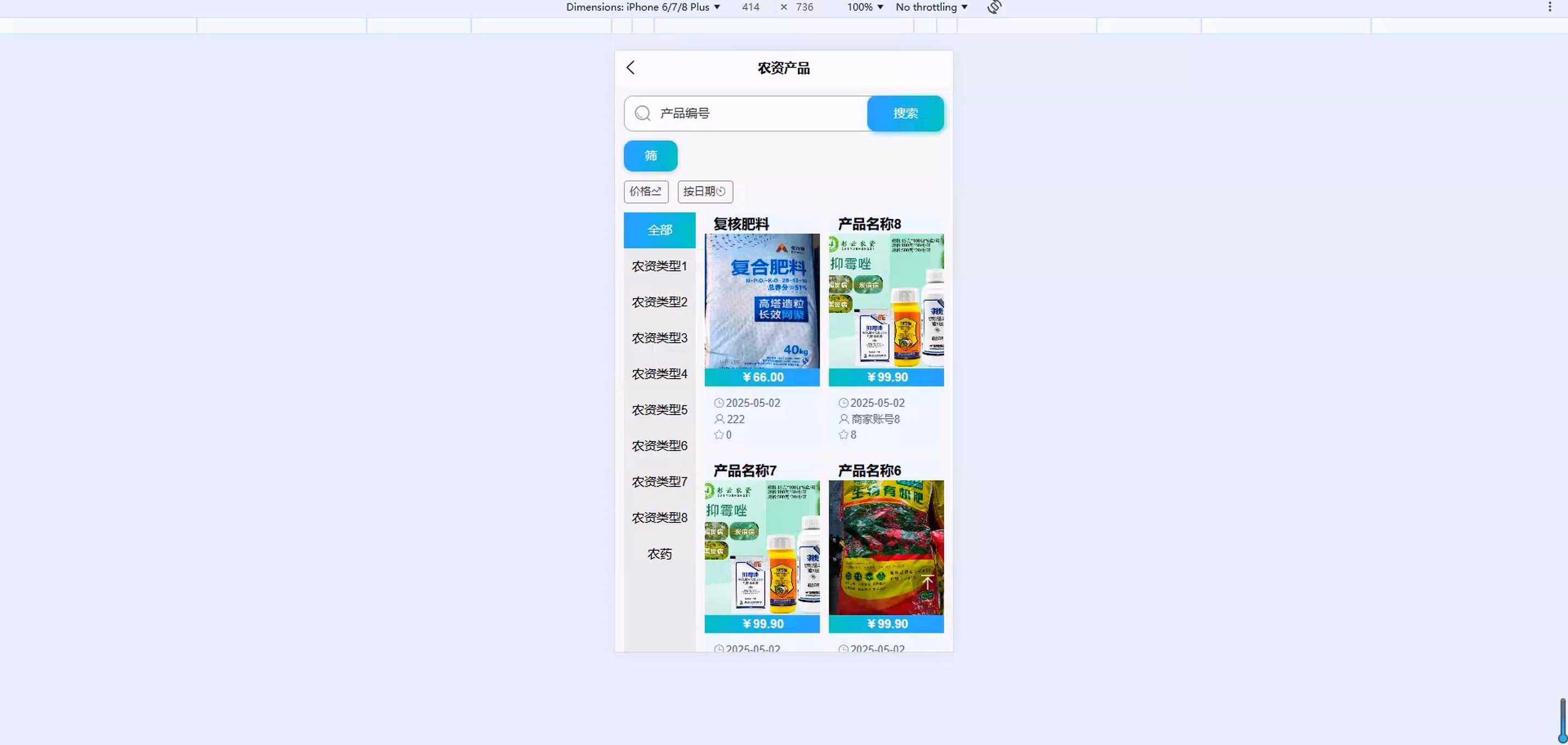This screenshot has width=1568, height=745.
Task: Click the back arrow icon
Action: pos(630,68)
